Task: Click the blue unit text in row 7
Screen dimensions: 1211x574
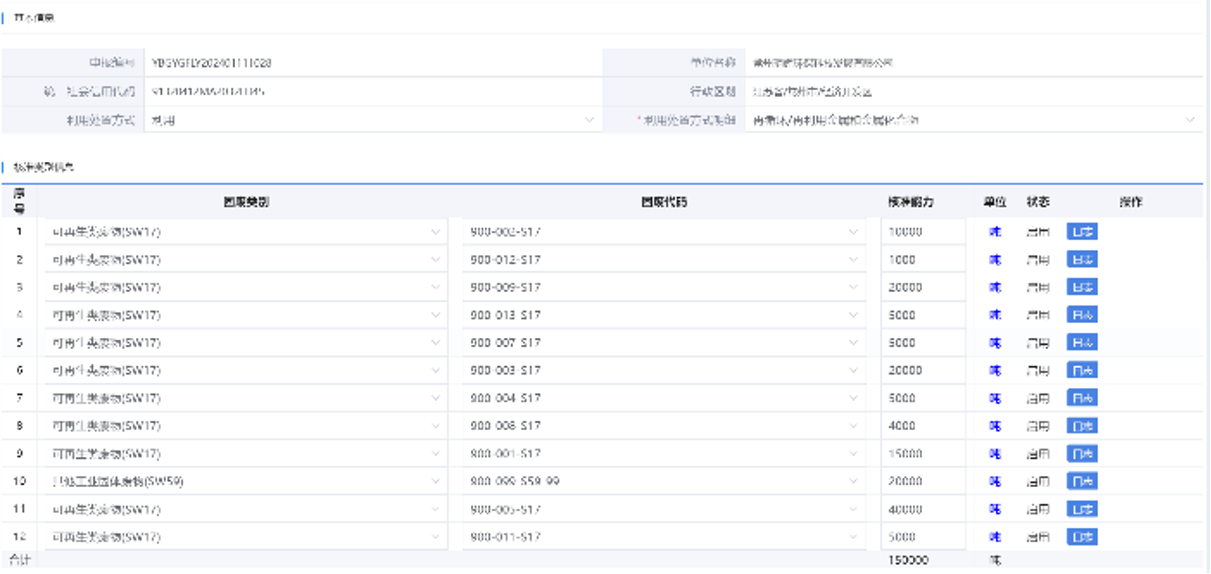Action: 994,399
